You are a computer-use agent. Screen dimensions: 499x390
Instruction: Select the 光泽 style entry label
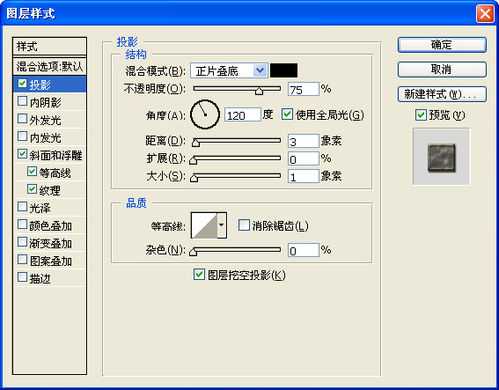click(x=40, y=208)
